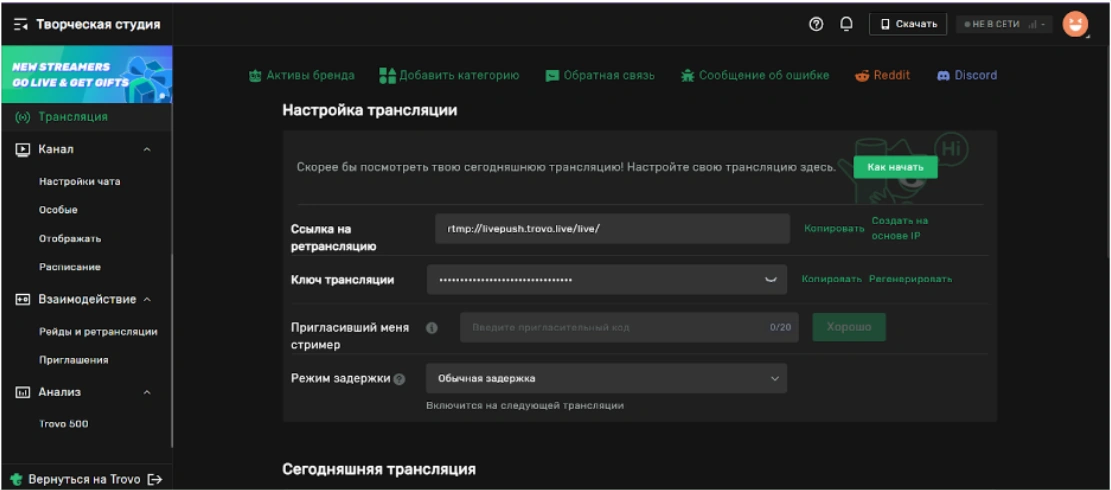This screenshot has width=1111, height=490.
Task: Open the user avatar menu
Action: point(1076,24)
